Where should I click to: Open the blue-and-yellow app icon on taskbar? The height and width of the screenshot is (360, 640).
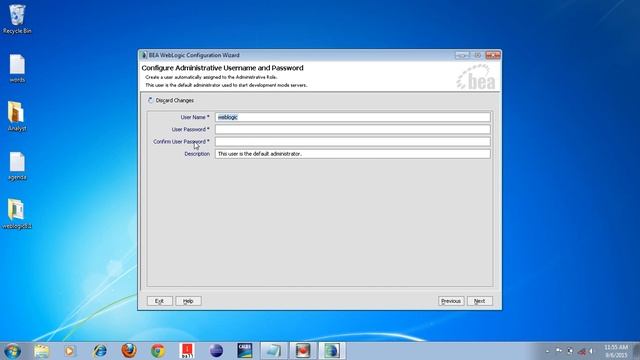(245, 351)
